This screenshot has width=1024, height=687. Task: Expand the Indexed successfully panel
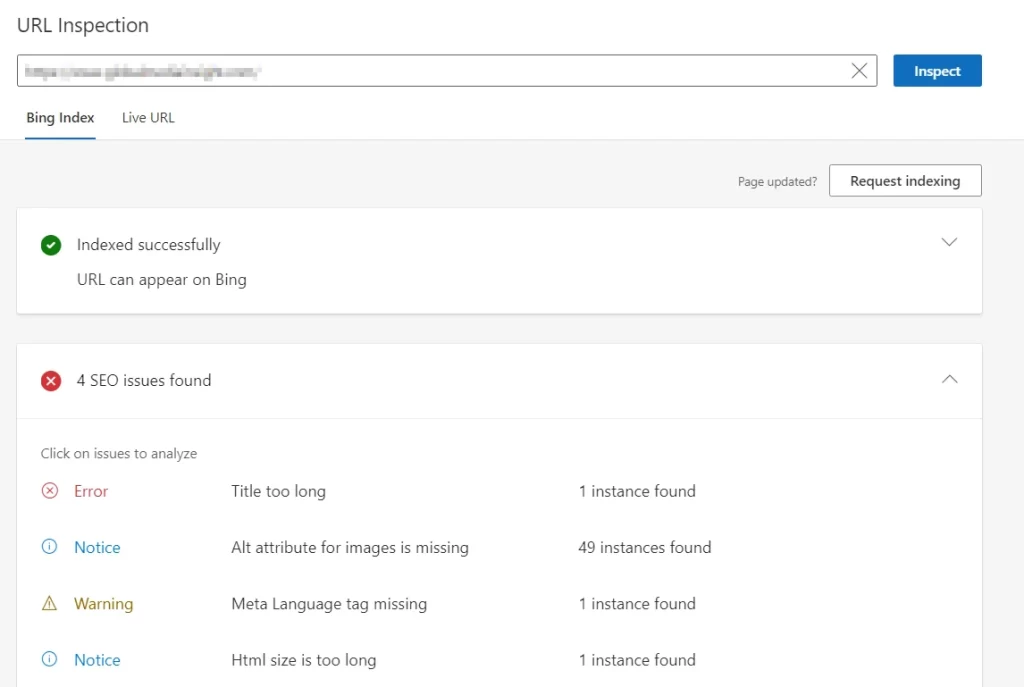point(949,243)
